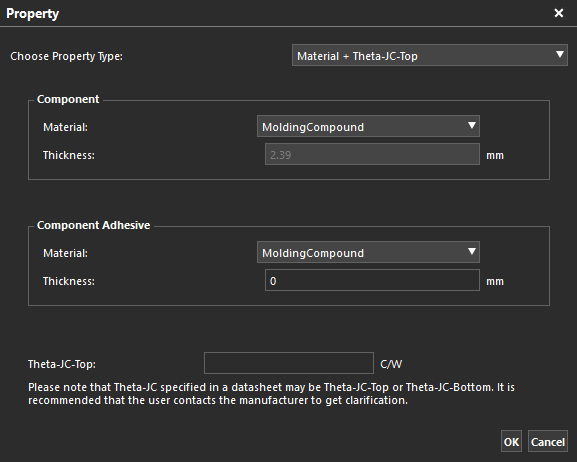Click the Adhesive Material dropdown arrow icon
This screenshot has height=462, width=577.
point(471,251)
